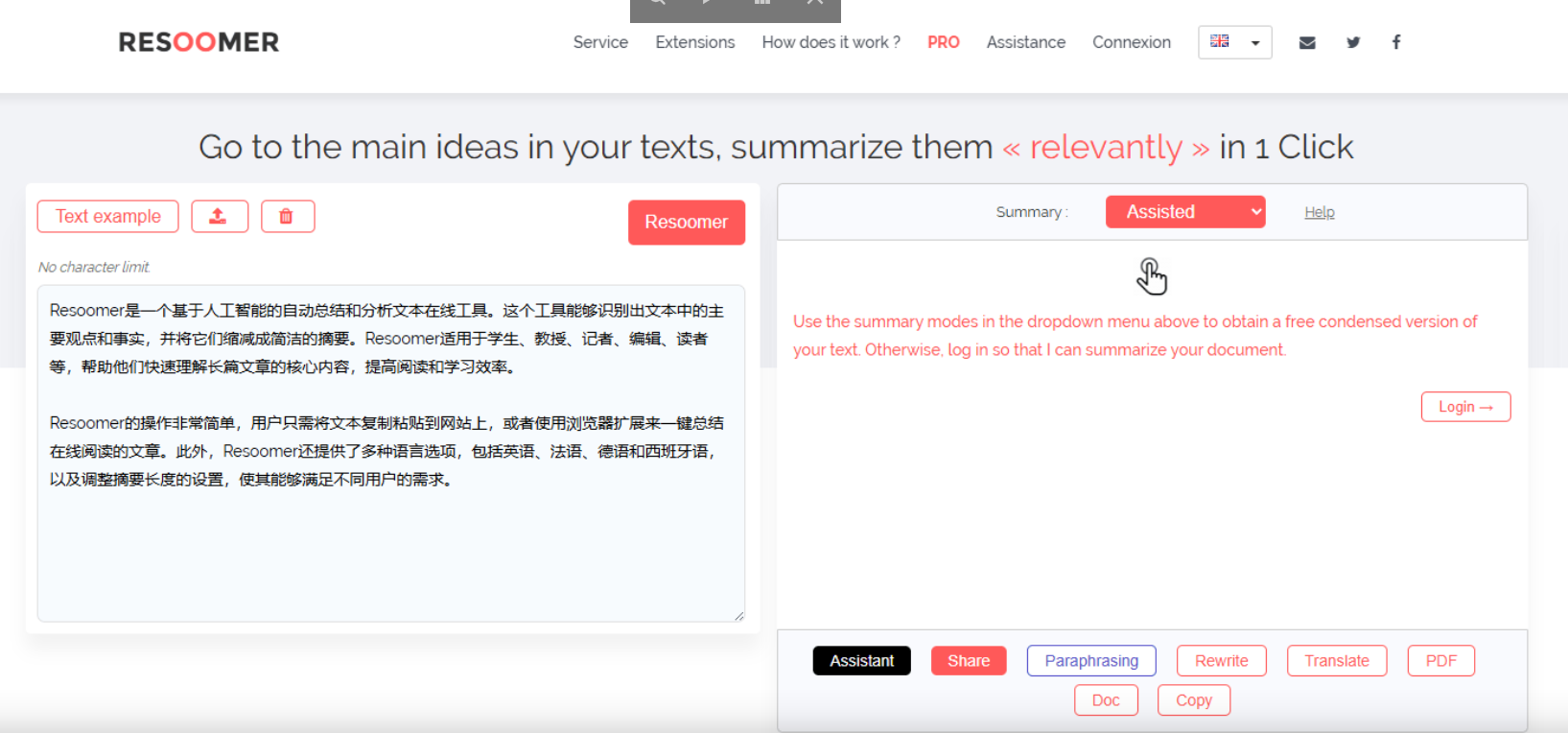Click the 'No character limit' text

(94, 268)
